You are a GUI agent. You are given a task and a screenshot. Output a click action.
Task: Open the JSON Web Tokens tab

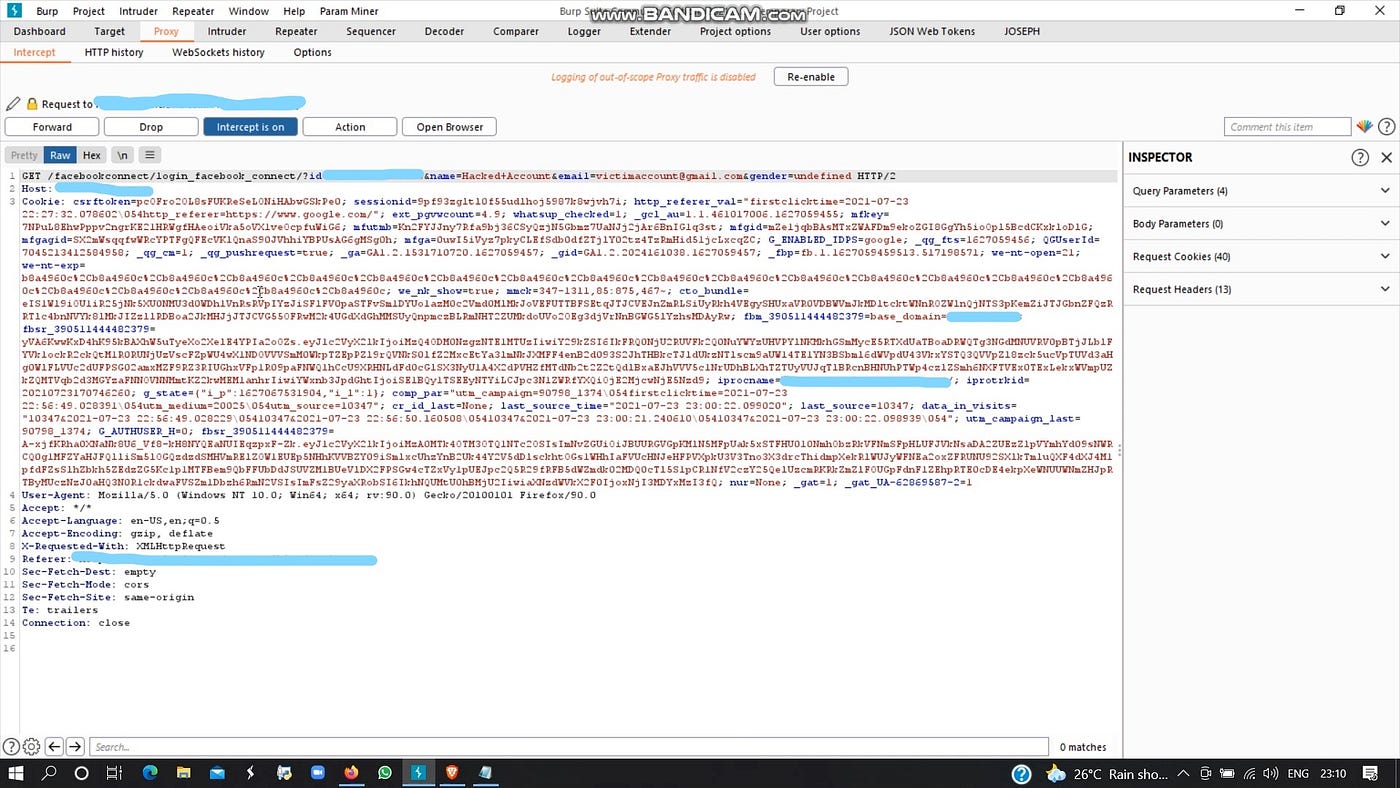932,31
